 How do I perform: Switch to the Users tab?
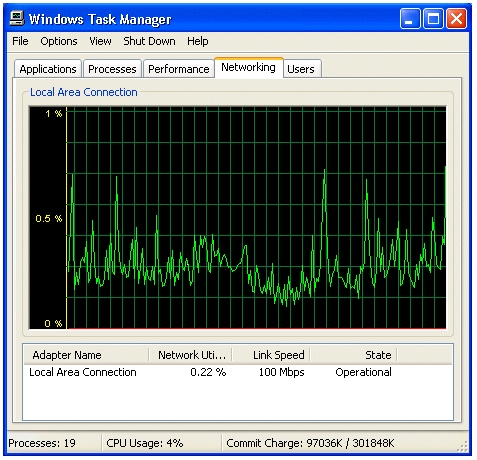(x=301, y=69)
